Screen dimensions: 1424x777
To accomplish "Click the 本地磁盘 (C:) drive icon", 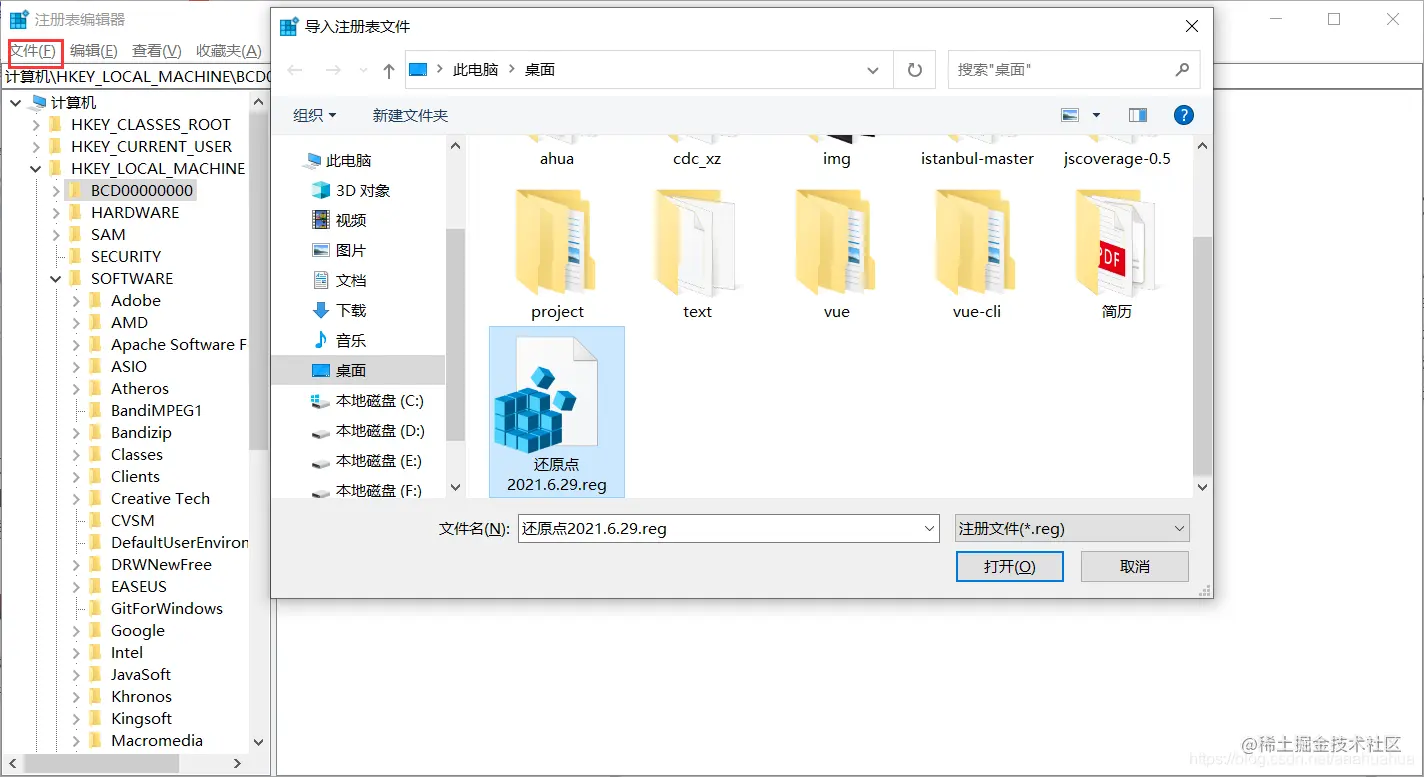I will [x=320, y=400].
